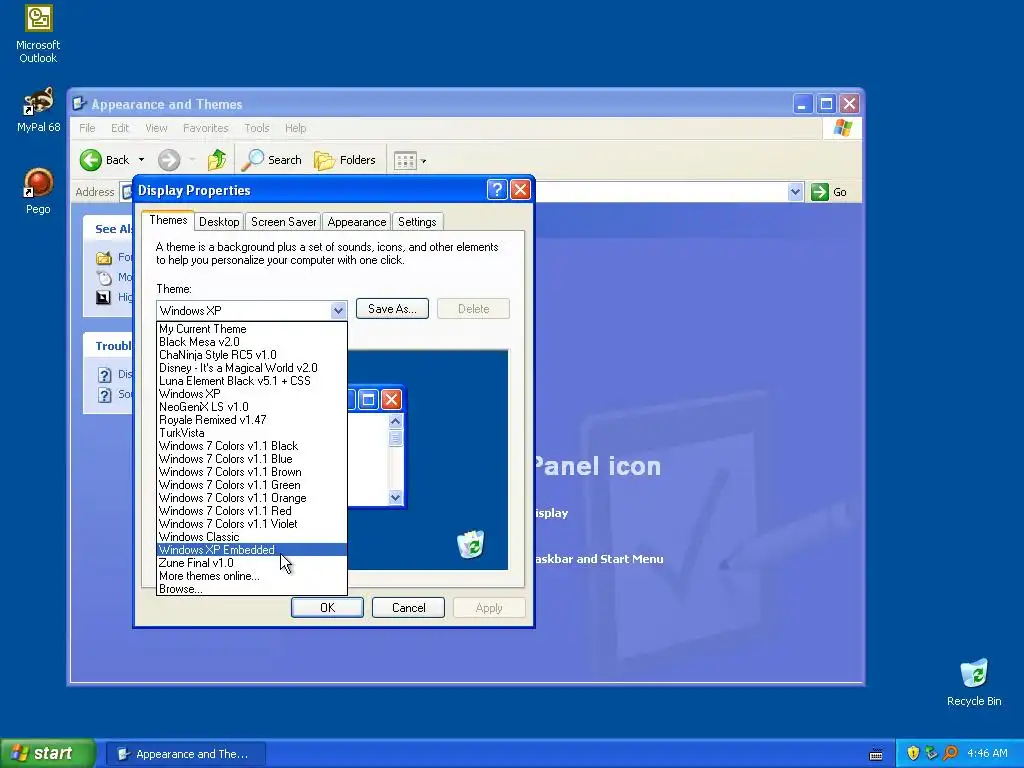
Task: Choose Windows 7 Colors v1.1 Brown
Action: (252, 472)
